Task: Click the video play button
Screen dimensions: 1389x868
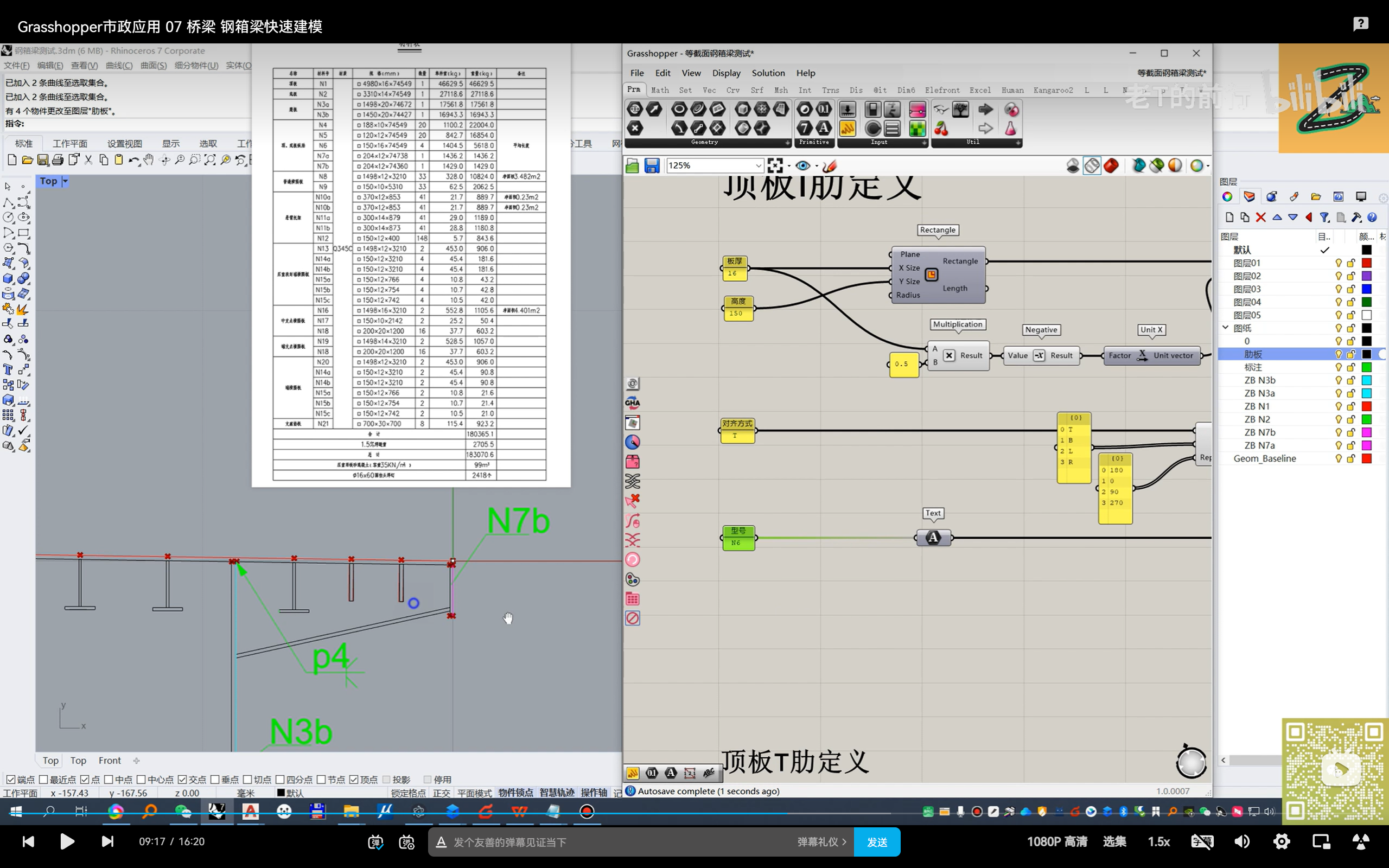Action: (67, 841)
